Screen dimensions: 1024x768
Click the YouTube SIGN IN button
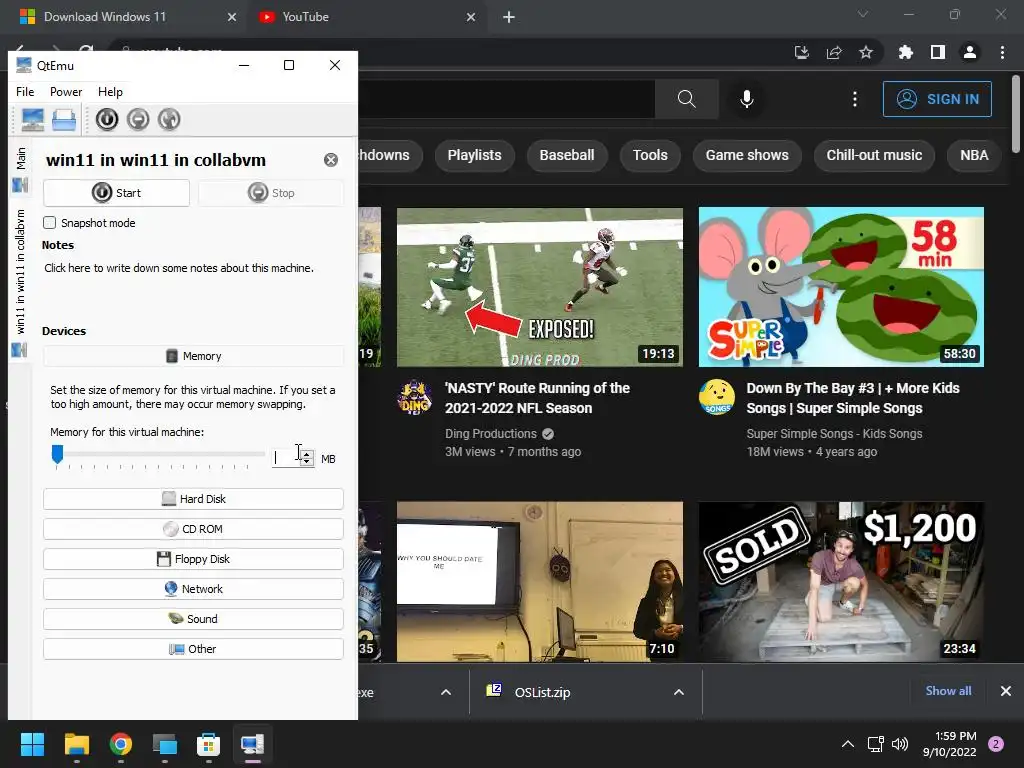(x=937, y=99)
